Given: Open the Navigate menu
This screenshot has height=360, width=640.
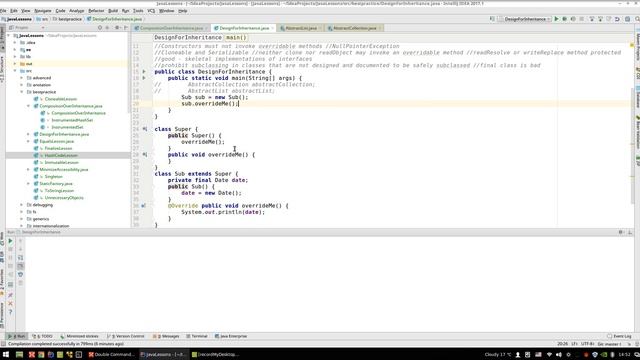Looking at the screenshot, I should click(x=42, y=11).
